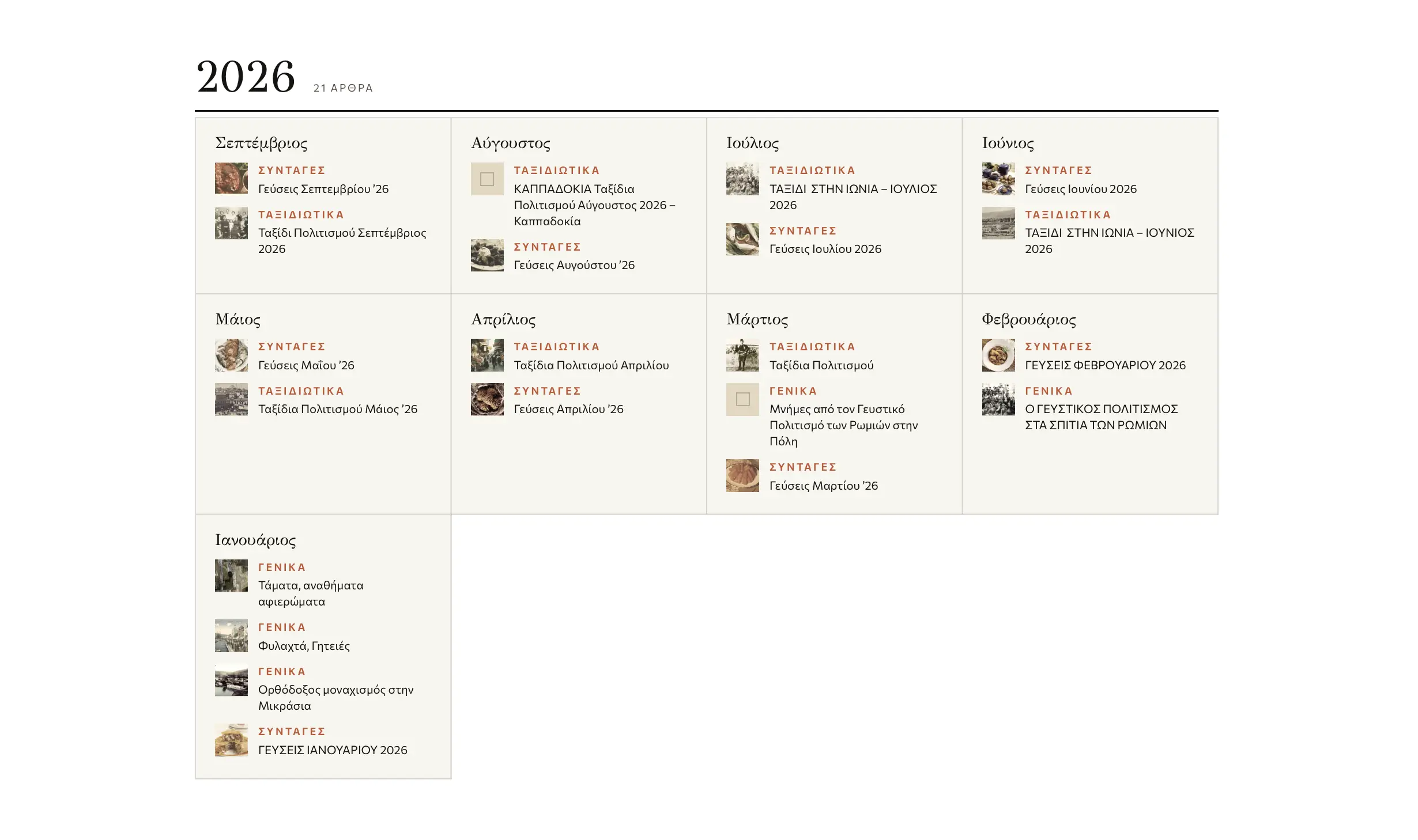Image resolution: width=1418 pixels, height=840 pixels.
Task: Click thumbnail for ΓΕΥΣΕΙΣ ΦΕΒΡΟΥΑΡΙΟΥ 2026
Action: point(998,355)
